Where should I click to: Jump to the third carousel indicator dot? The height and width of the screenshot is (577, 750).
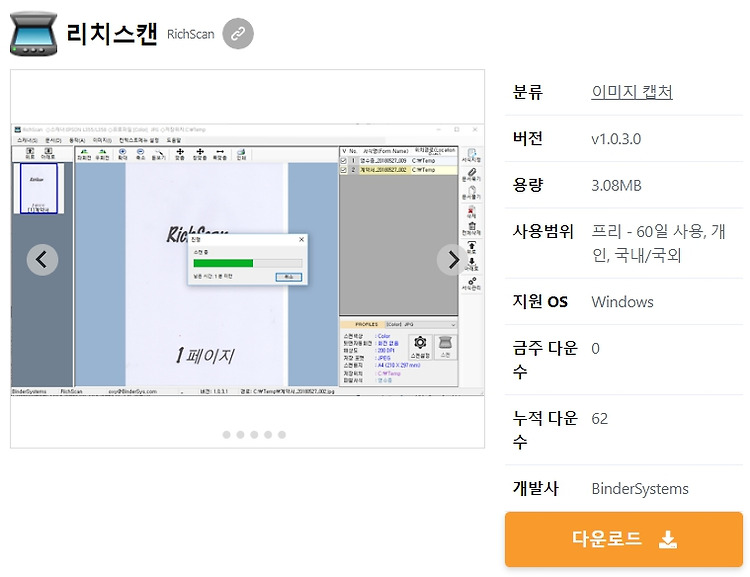click(x=254, y=434)
